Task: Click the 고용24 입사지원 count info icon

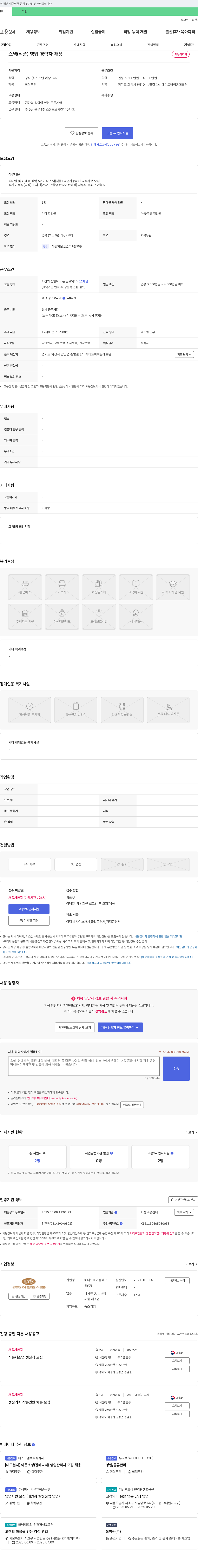Action: point(172,1153)
